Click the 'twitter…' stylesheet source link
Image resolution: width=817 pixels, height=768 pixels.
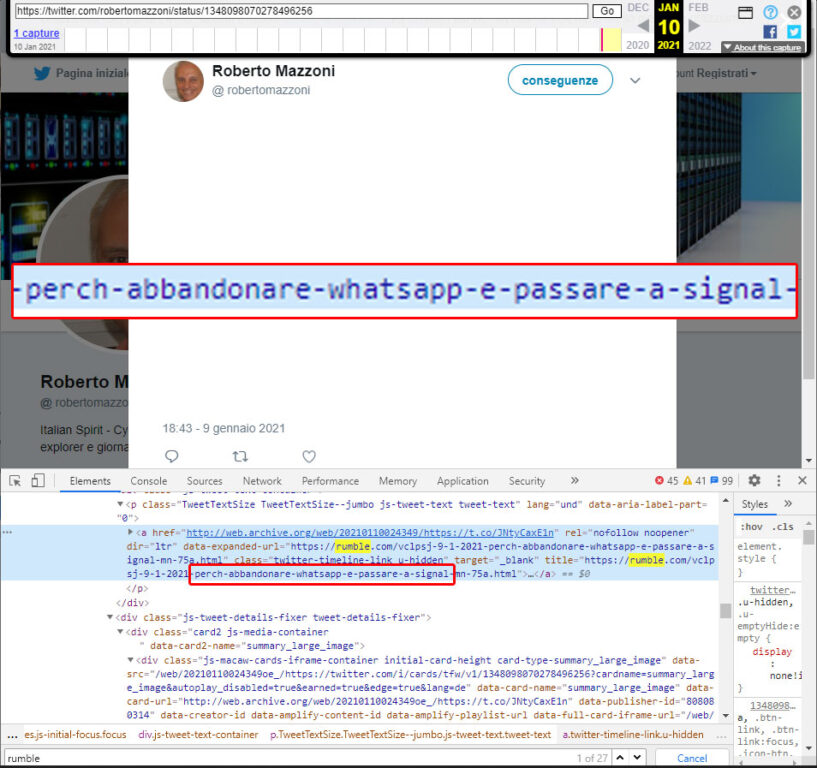tap(773, 590)
